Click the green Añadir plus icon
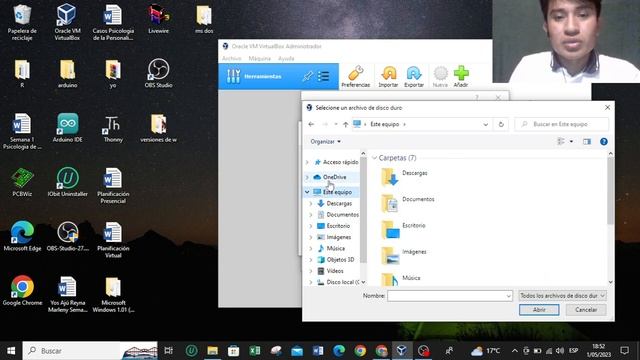640x360 pixels. click(x=461, y=76)
